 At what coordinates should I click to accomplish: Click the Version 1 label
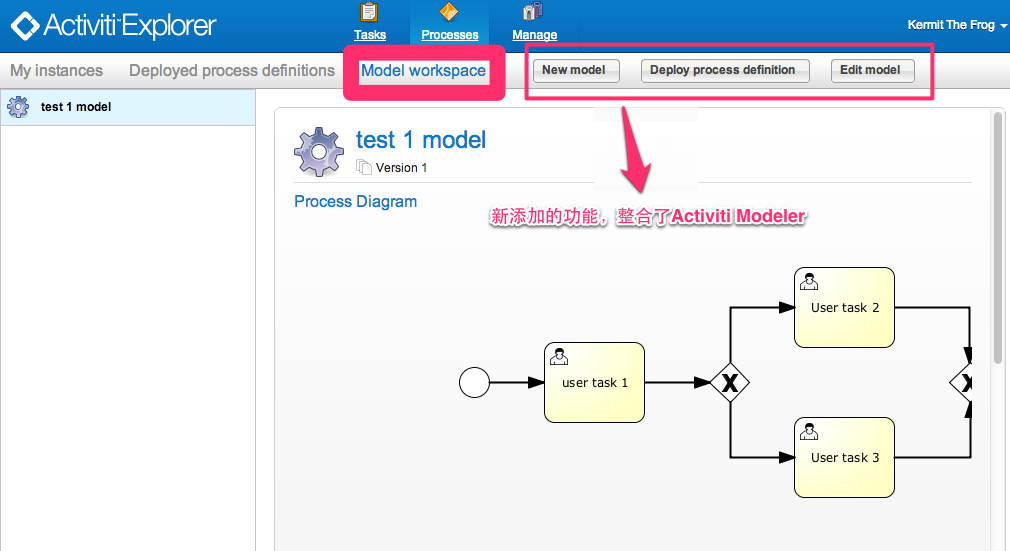(401, 168)
